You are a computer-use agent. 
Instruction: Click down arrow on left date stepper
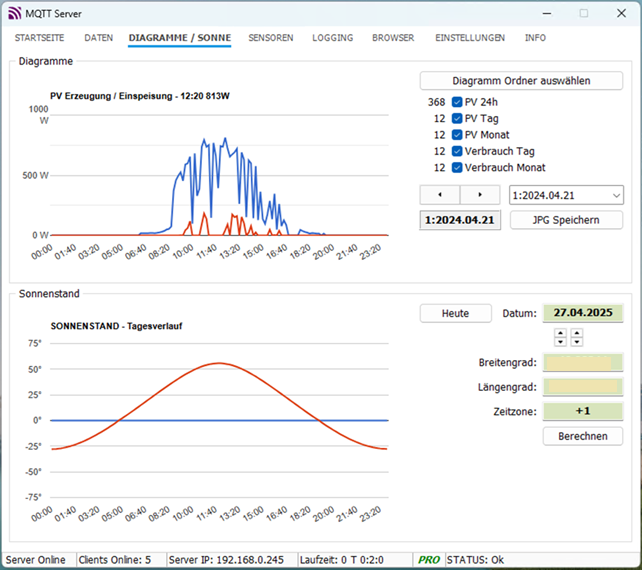click(560, 342)
